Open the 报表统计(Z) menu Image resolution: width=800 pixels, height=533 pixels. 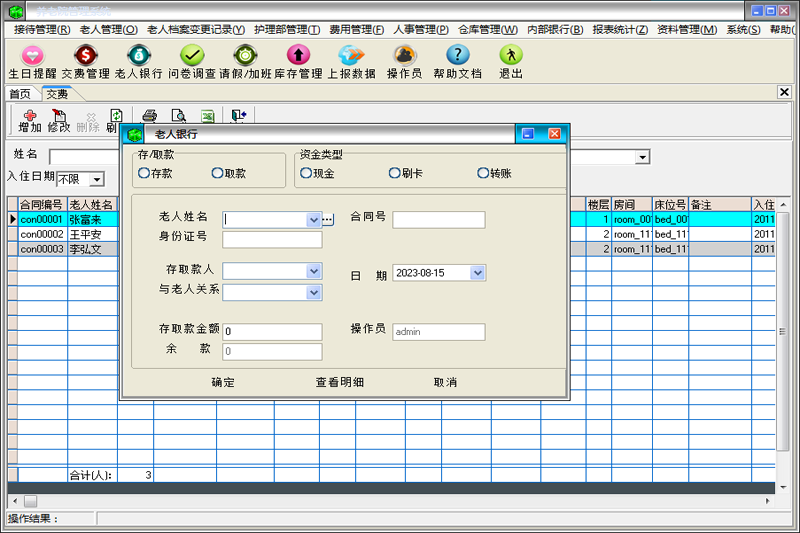620,30
